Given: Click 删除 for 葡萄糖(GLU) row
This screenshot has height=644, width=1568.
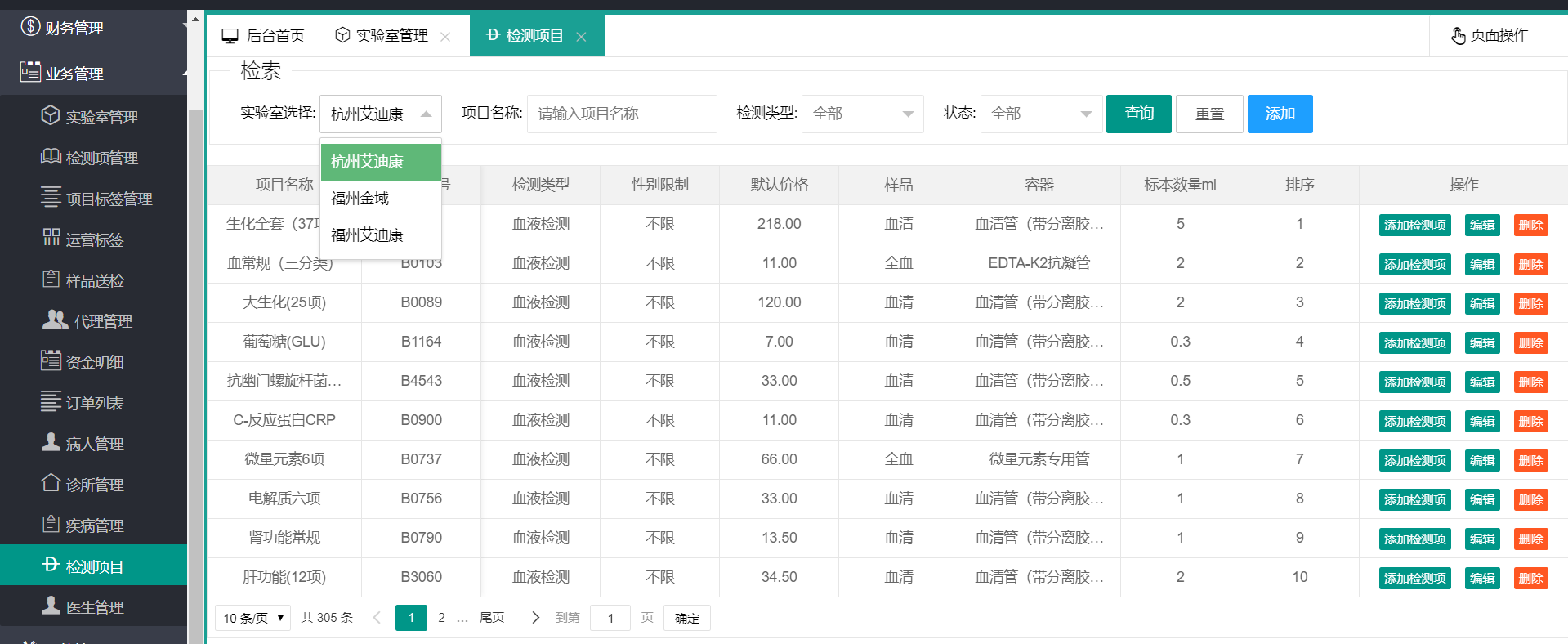Looking at the screenshot, I should [1531, 342].
